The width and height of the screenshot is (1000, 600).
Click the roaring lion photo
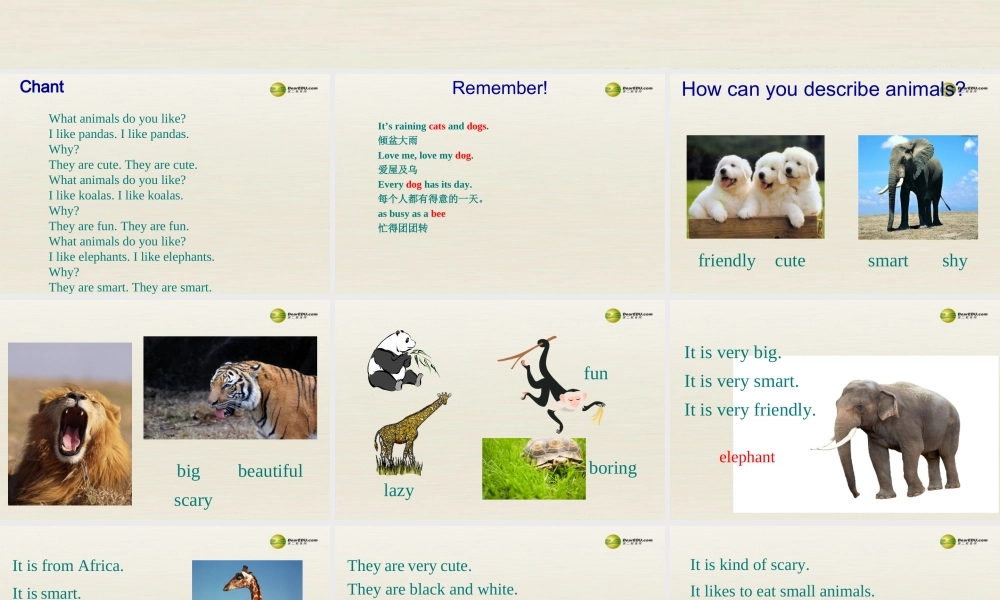(70, 423)
